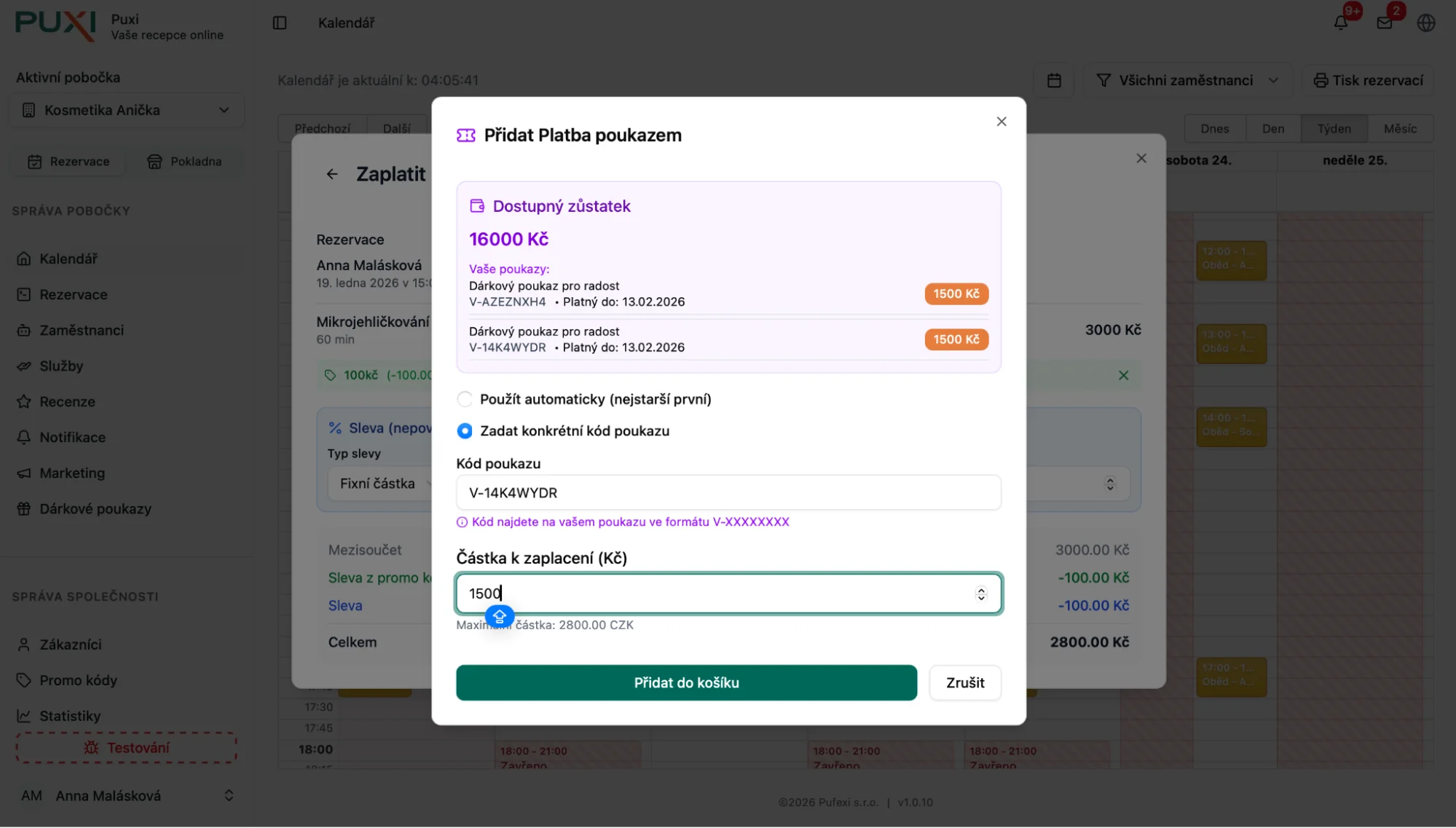Open the notifications bell

1341,23
